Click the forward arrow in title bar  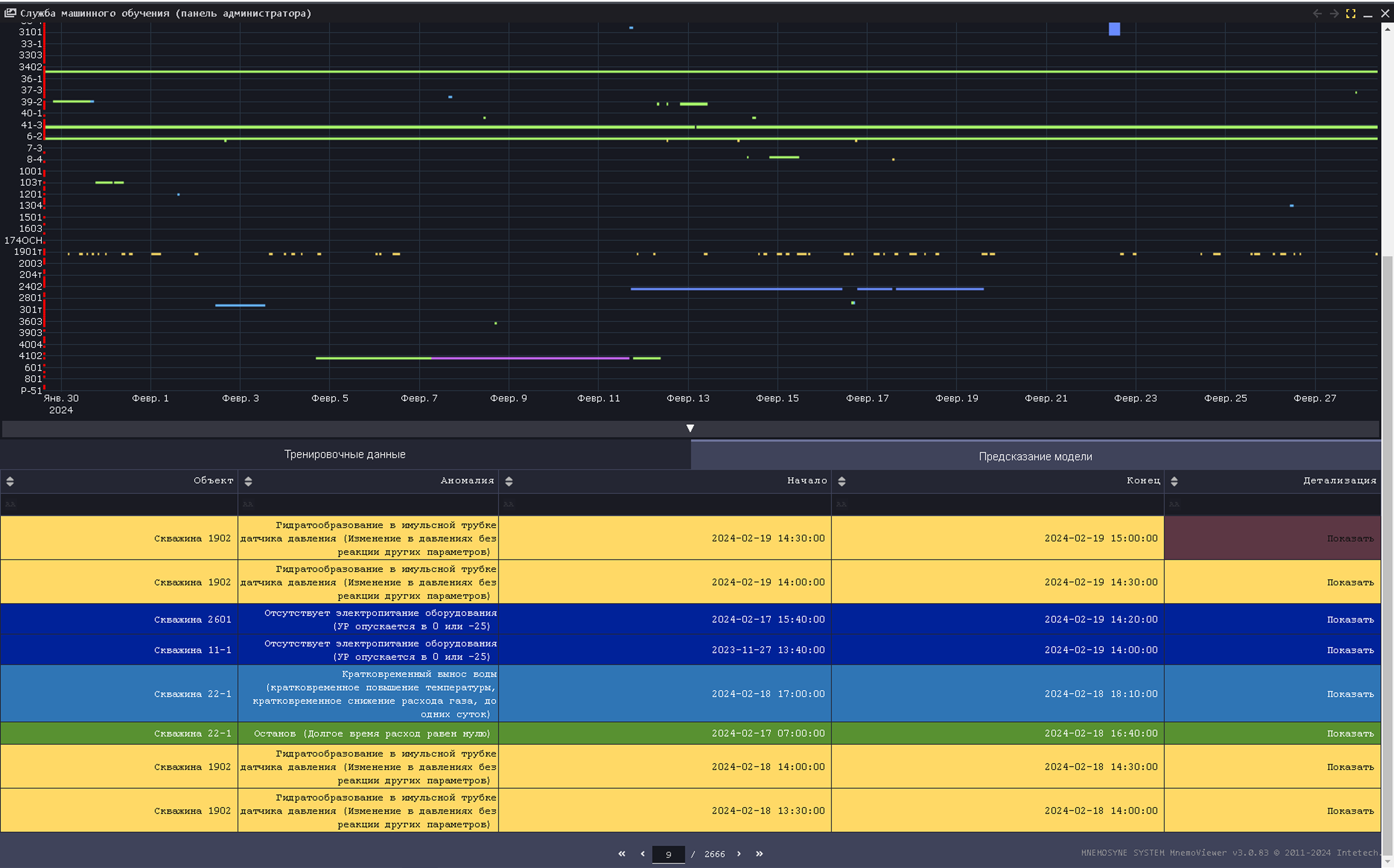pyautogui.click(x=1334, y=13)
